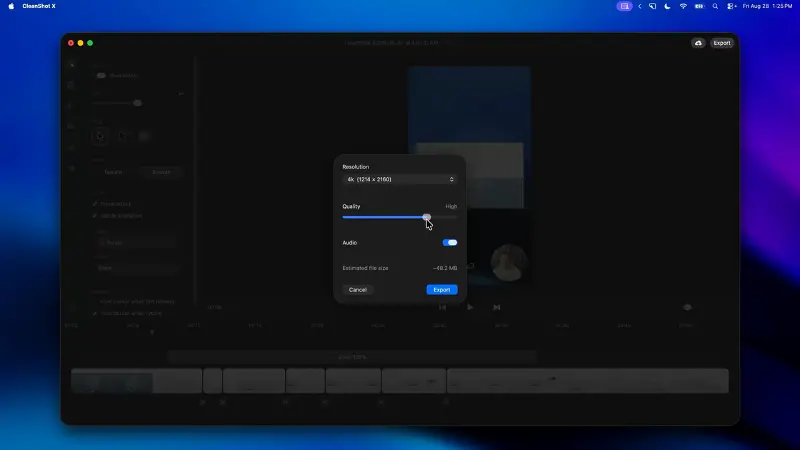The width and height of the screenshot is (800, 450).
Task: Open the CleanShot X menu
Action: (39, 6)
